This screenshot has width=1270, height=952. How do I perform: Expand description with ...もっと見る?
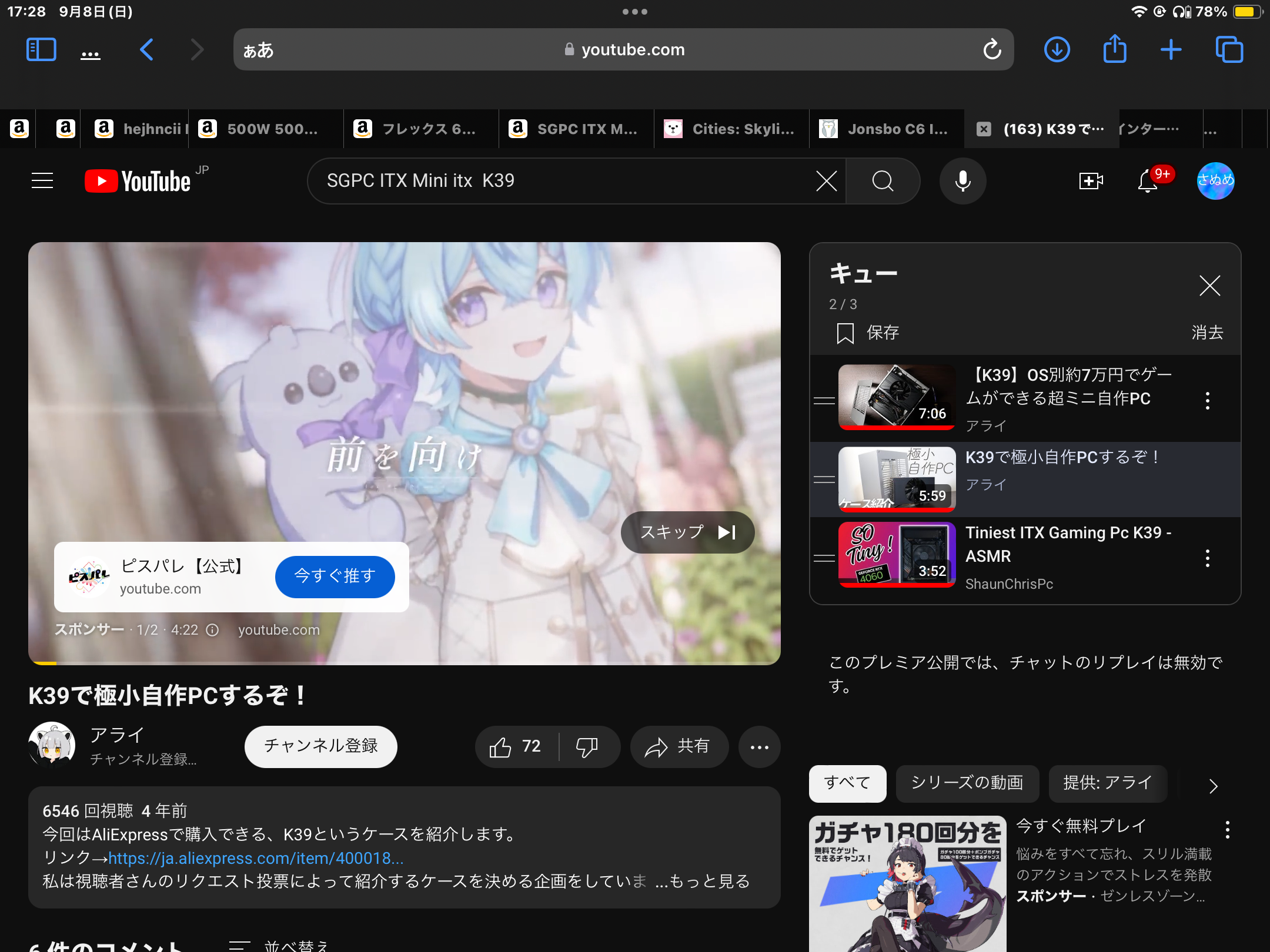coord(703,881)
